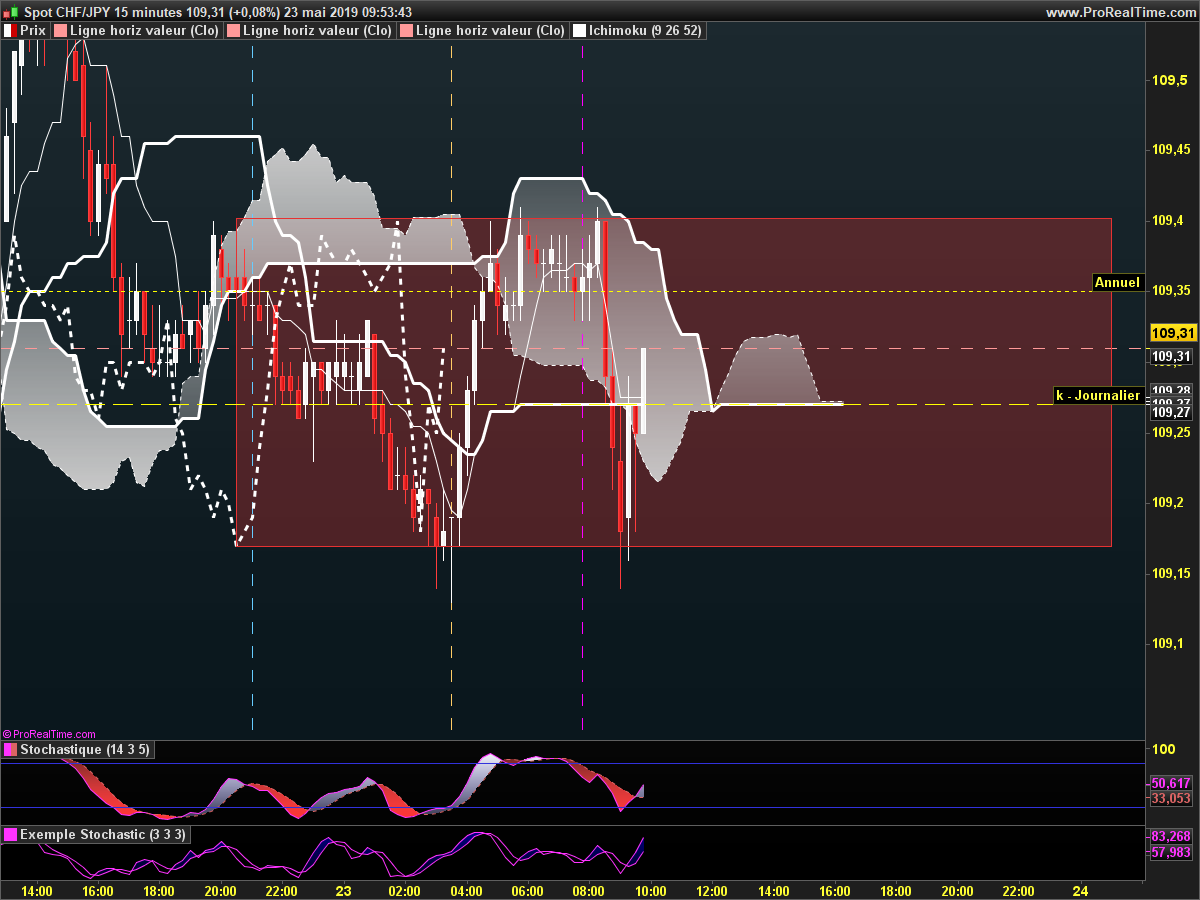
Task: Click pink square of first Ligne horiz valeur
Action: [x=60, y=31]
